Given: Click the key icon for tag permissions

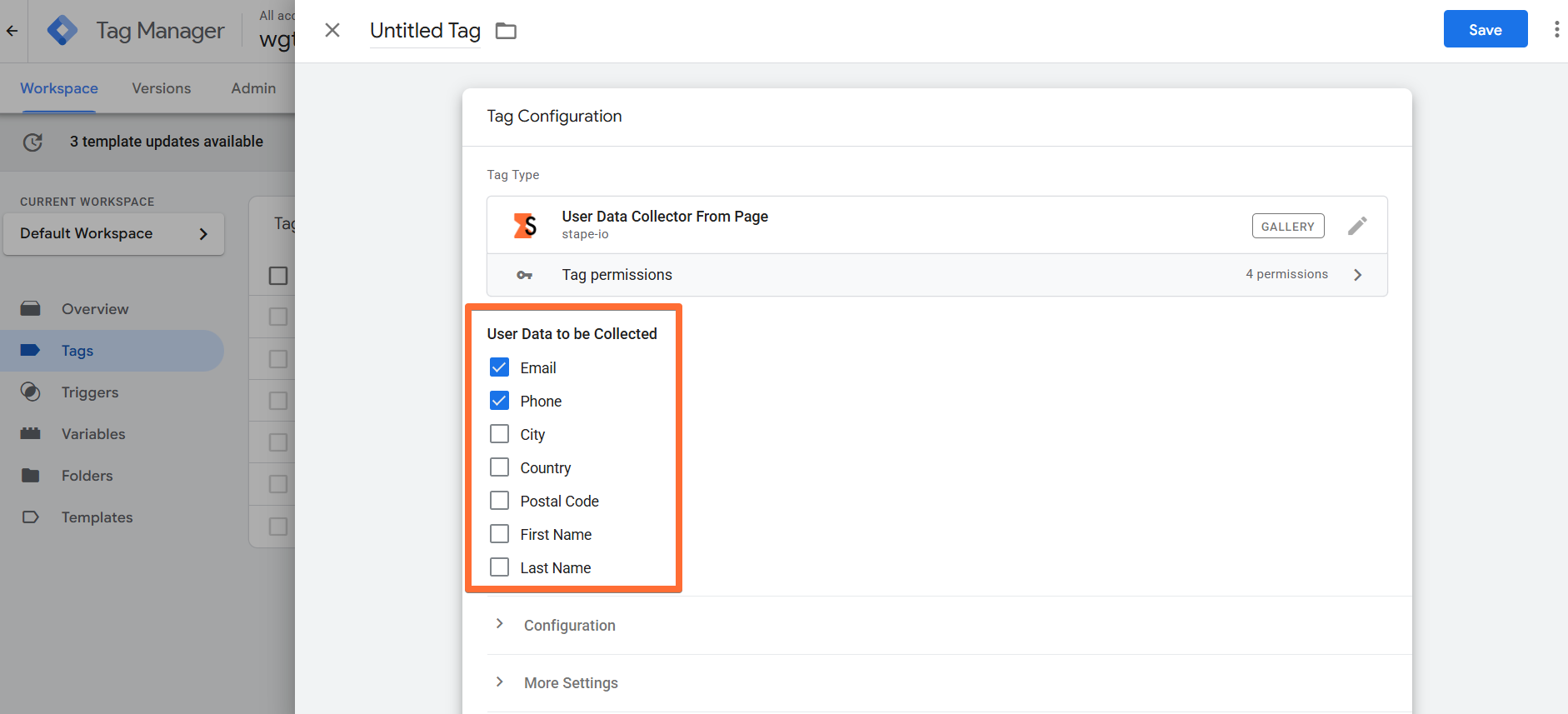Looking at the screenshot, I should (x=524, y=275).
